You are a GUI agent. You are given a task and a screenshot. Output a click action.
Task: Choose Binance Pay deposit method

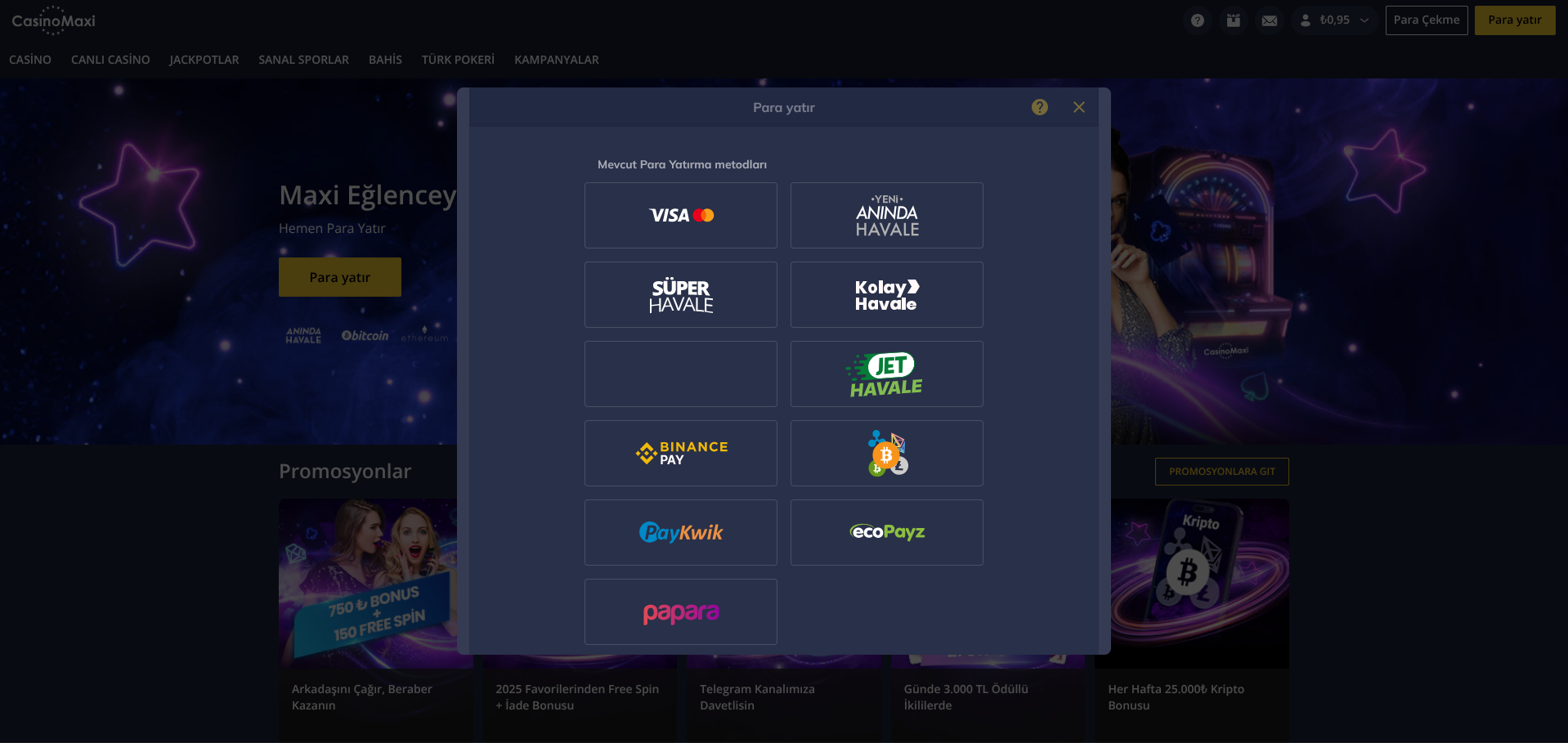[x=681, y=453]
